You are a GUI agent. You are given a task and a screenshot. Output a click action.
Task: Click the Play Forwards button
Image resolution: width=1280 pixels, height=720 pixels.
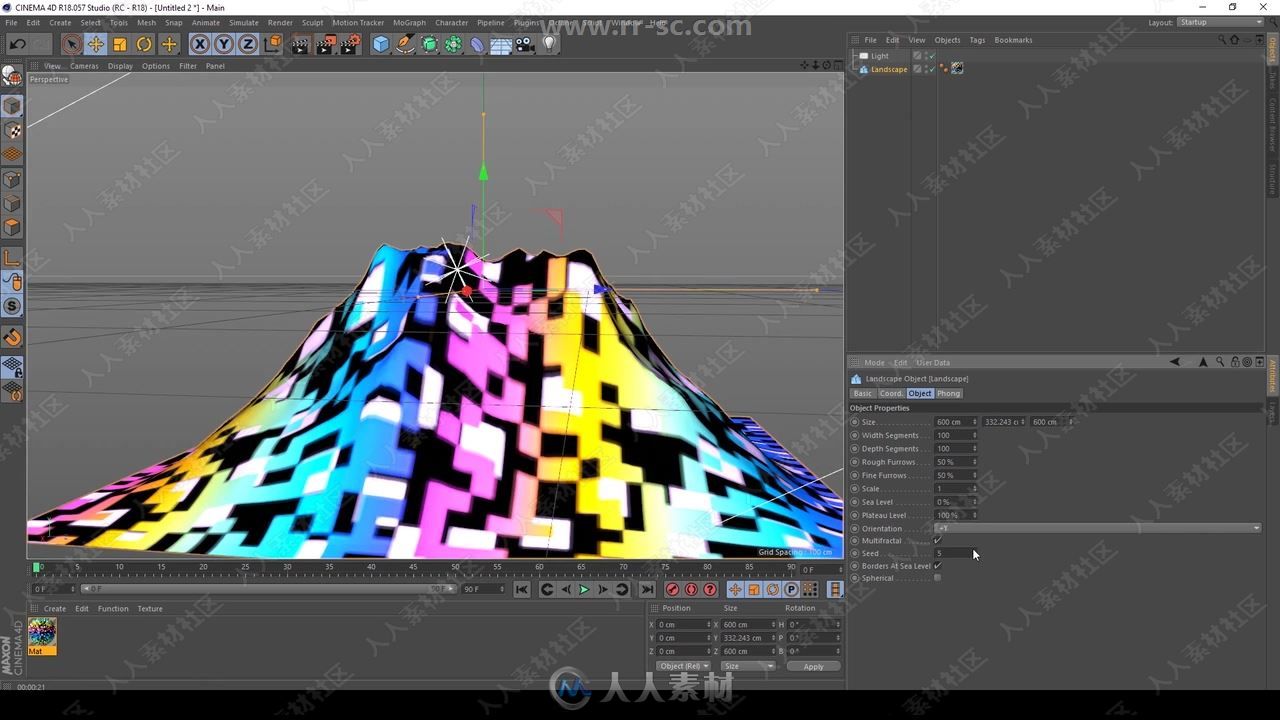584,590
